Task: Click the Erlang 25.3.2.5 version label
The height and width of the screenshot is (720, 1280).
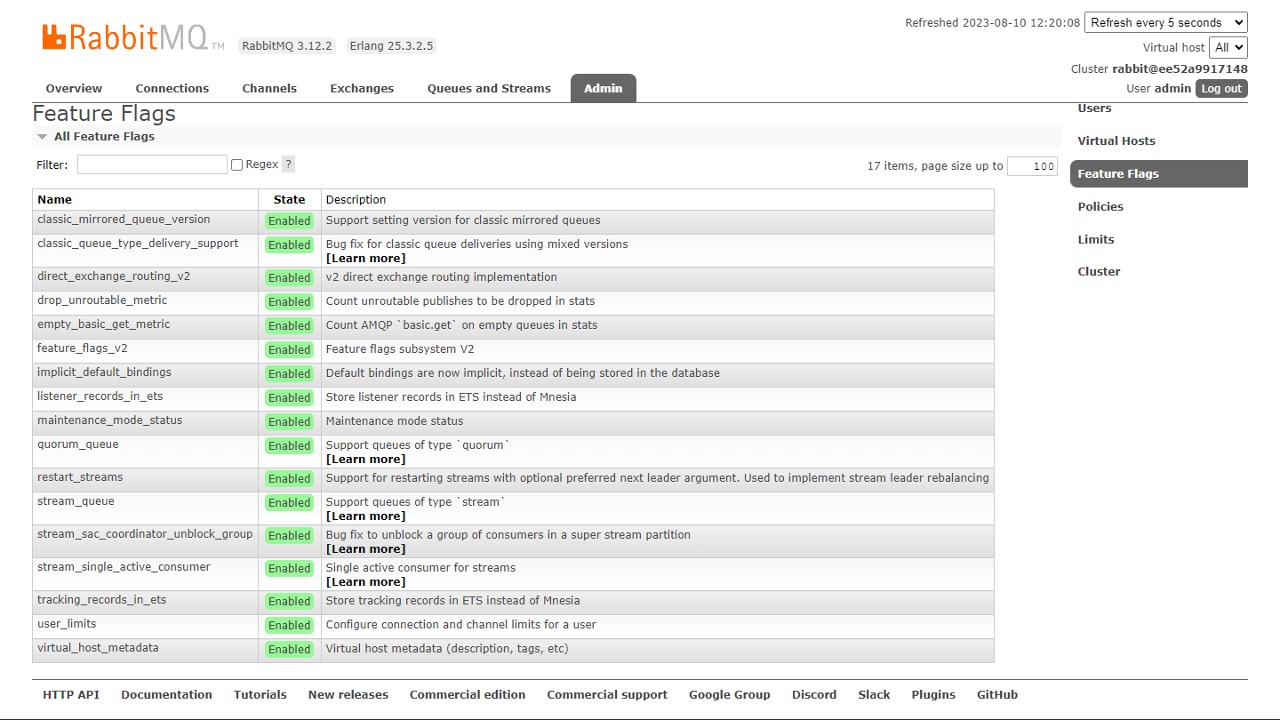Action: tap(391, 46)
